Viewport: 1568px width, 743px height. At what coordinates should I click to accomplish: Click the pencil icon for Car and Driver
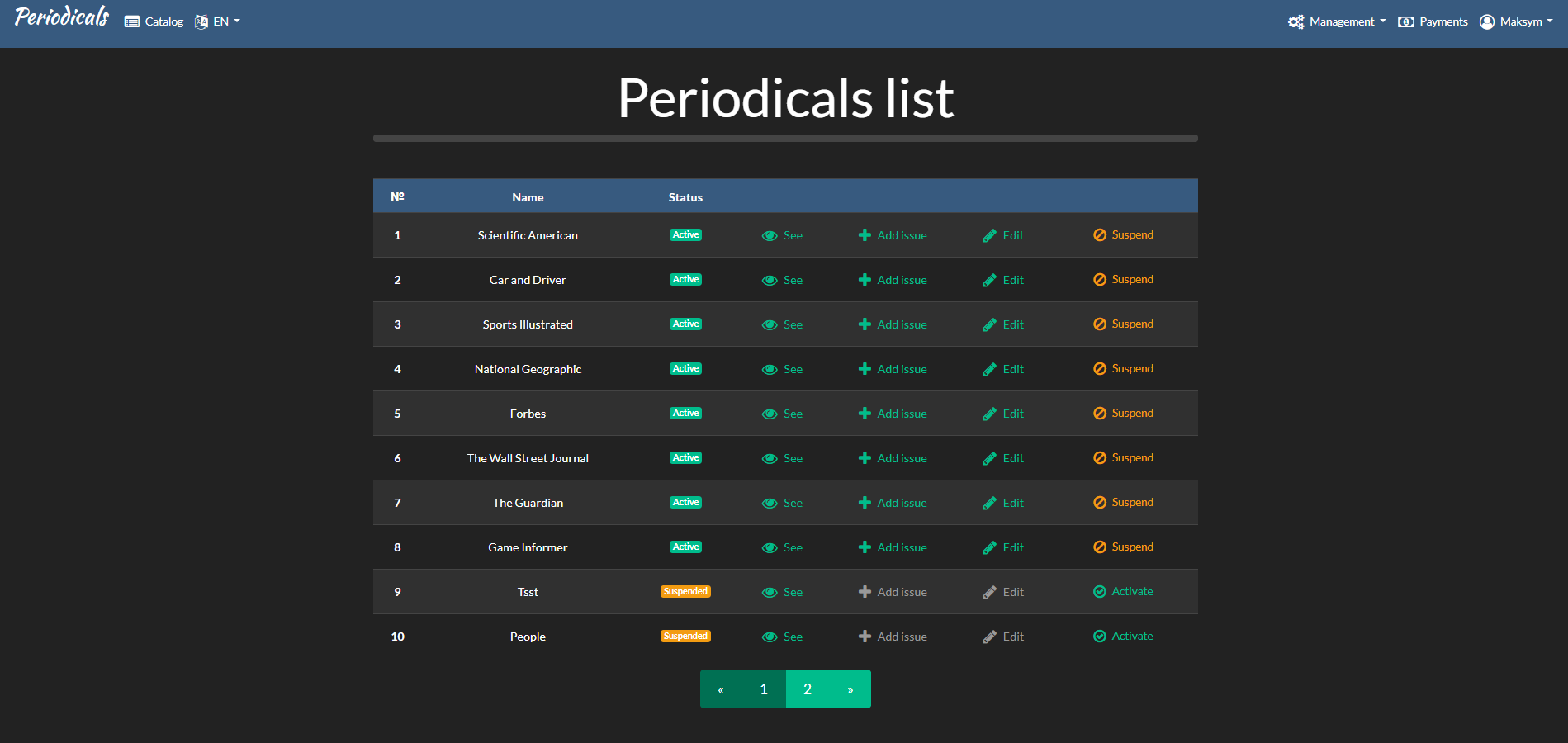(x=989, y=280)
